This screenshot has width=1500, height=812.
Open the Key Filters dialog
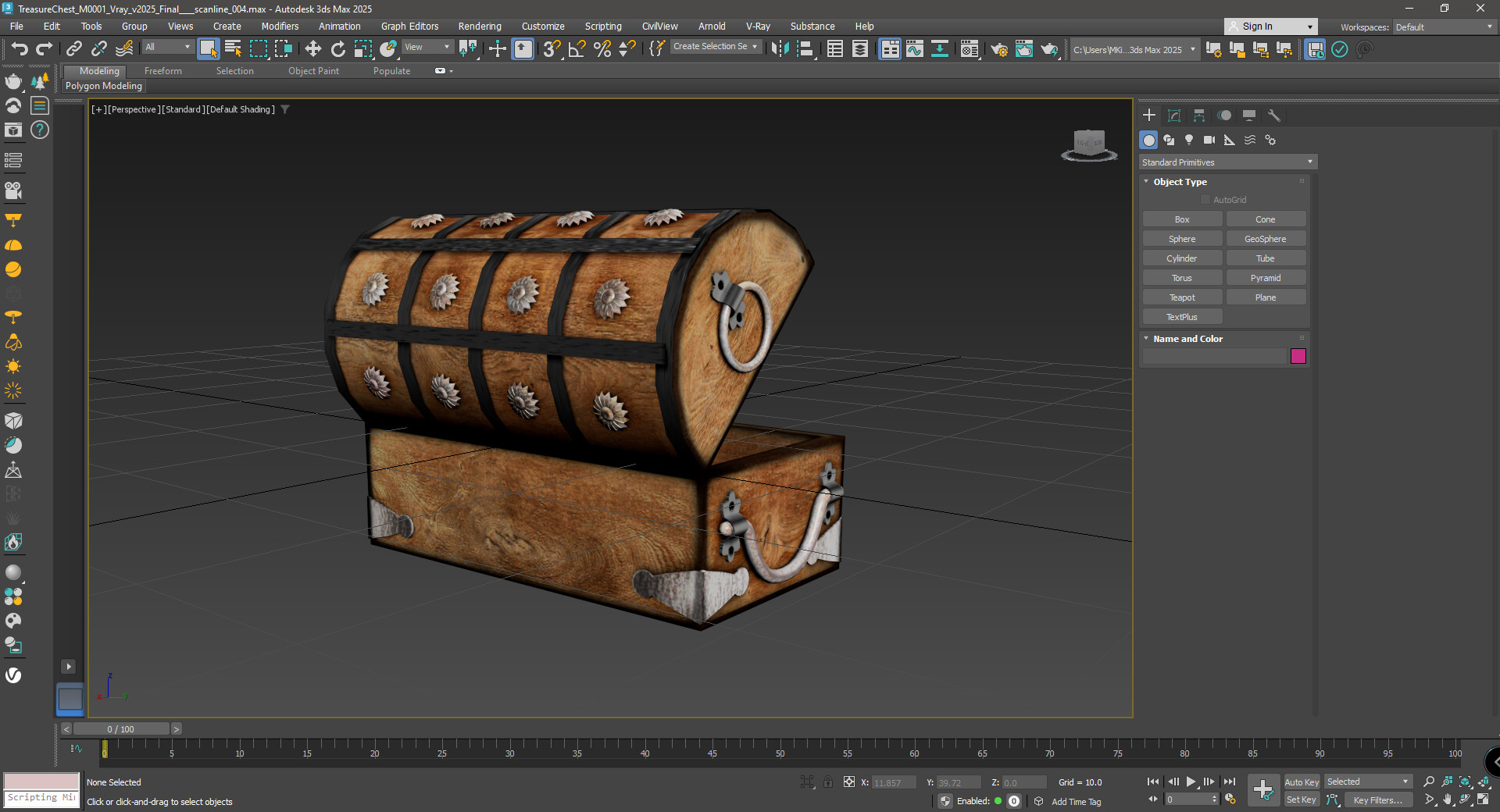click(x=1377, y=800)
